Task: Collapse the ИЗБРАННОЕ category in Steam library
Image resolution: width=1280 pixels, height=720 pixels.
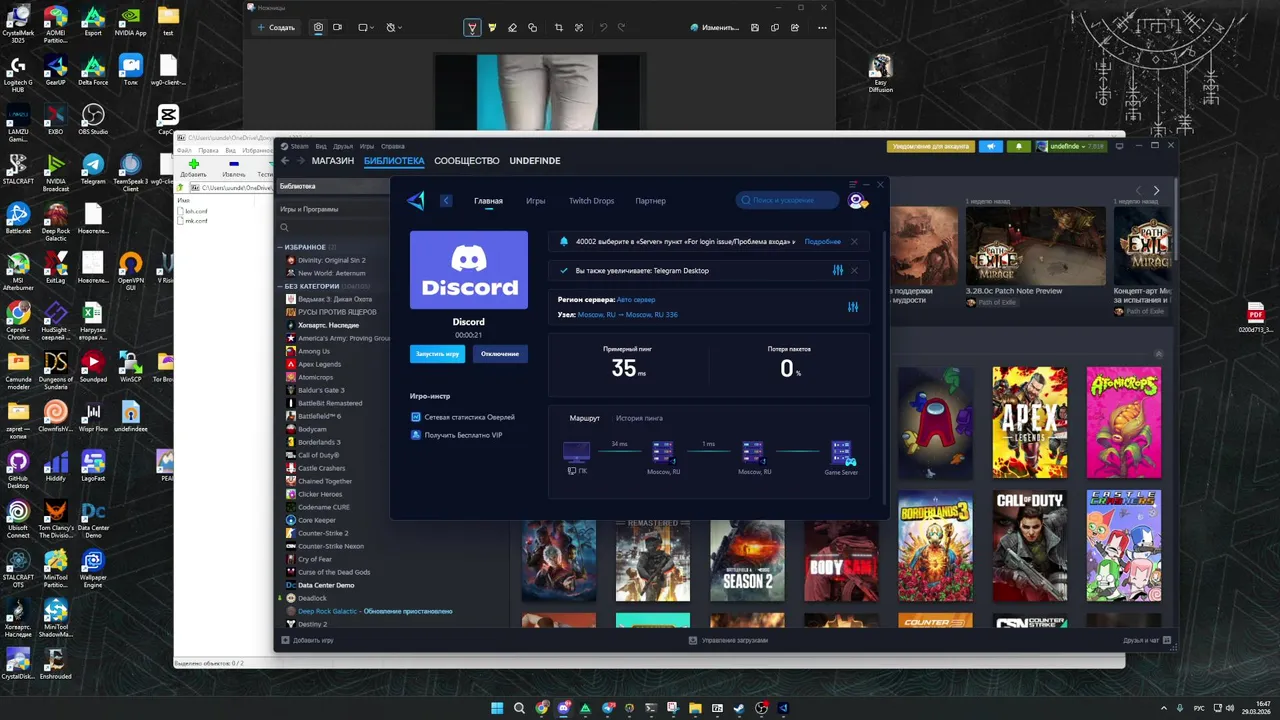Action: [281, 247]
